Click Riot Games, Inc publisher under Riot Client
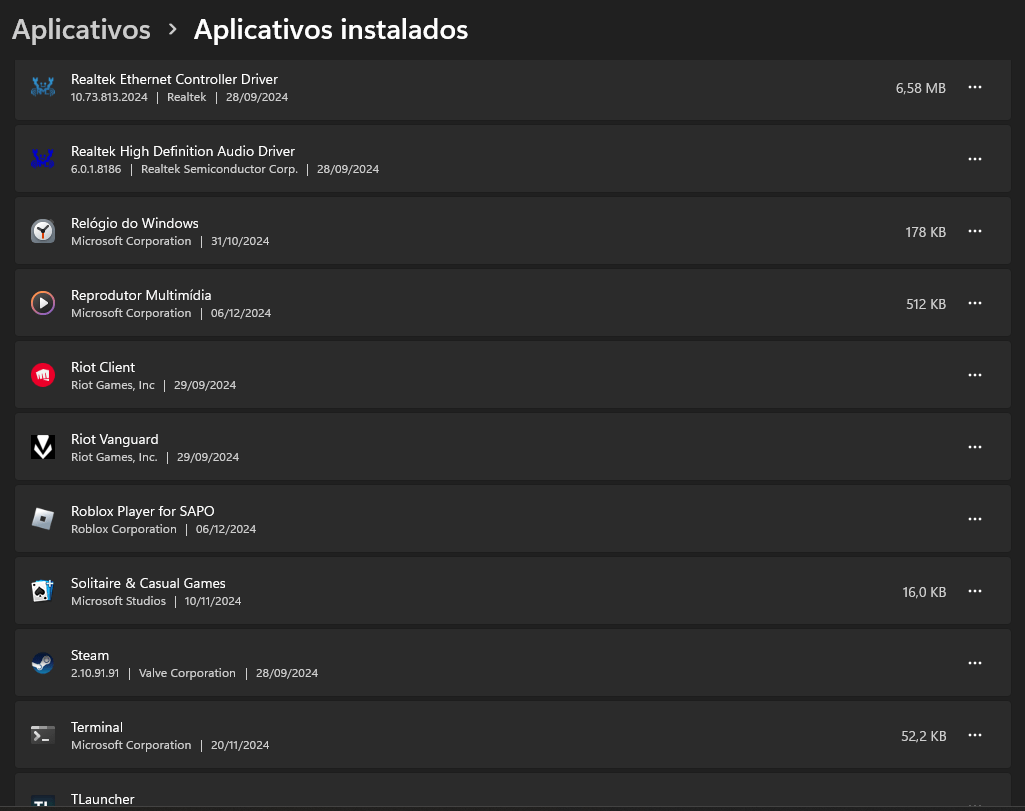This screenshot has width=1025, height=811. (x=112, y=386)
